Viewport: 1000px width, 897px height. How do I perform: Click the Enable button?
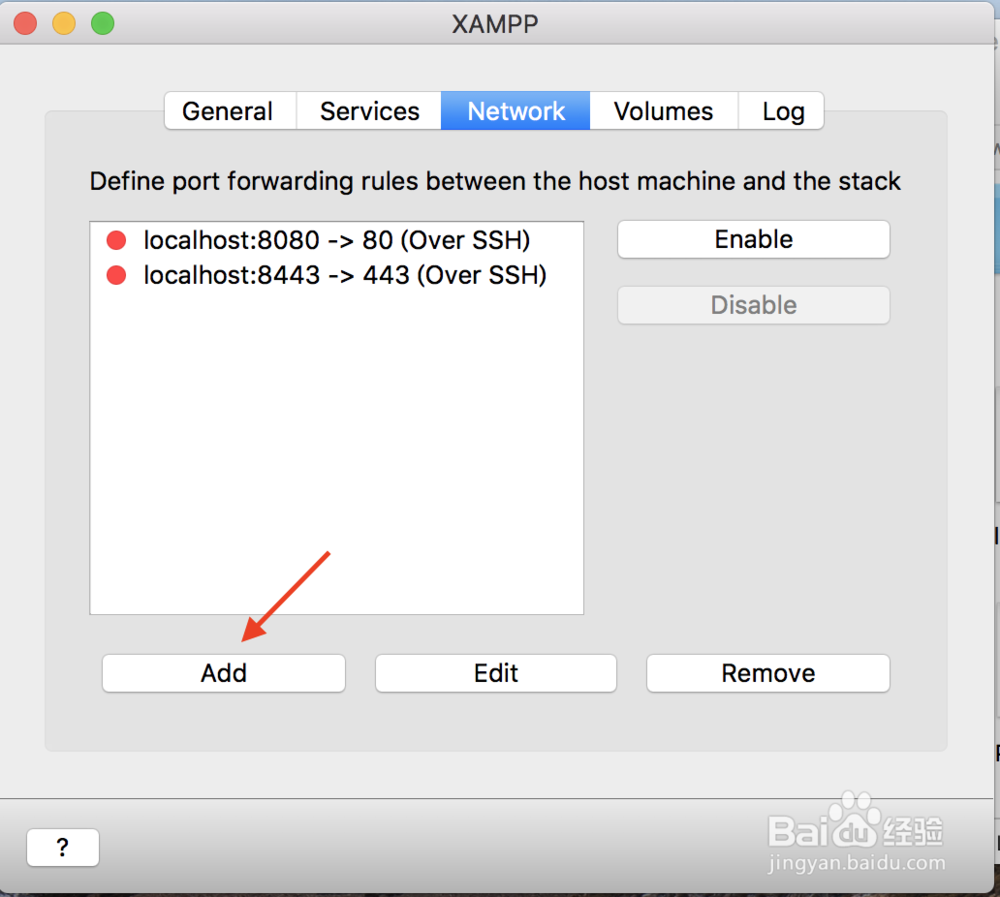(753, 240)
